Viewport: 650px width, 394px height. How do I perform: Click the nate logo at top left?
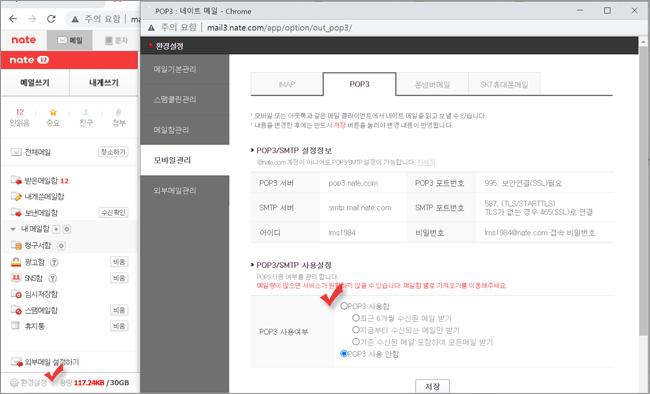pyautogui.click(x=24, y=40)
